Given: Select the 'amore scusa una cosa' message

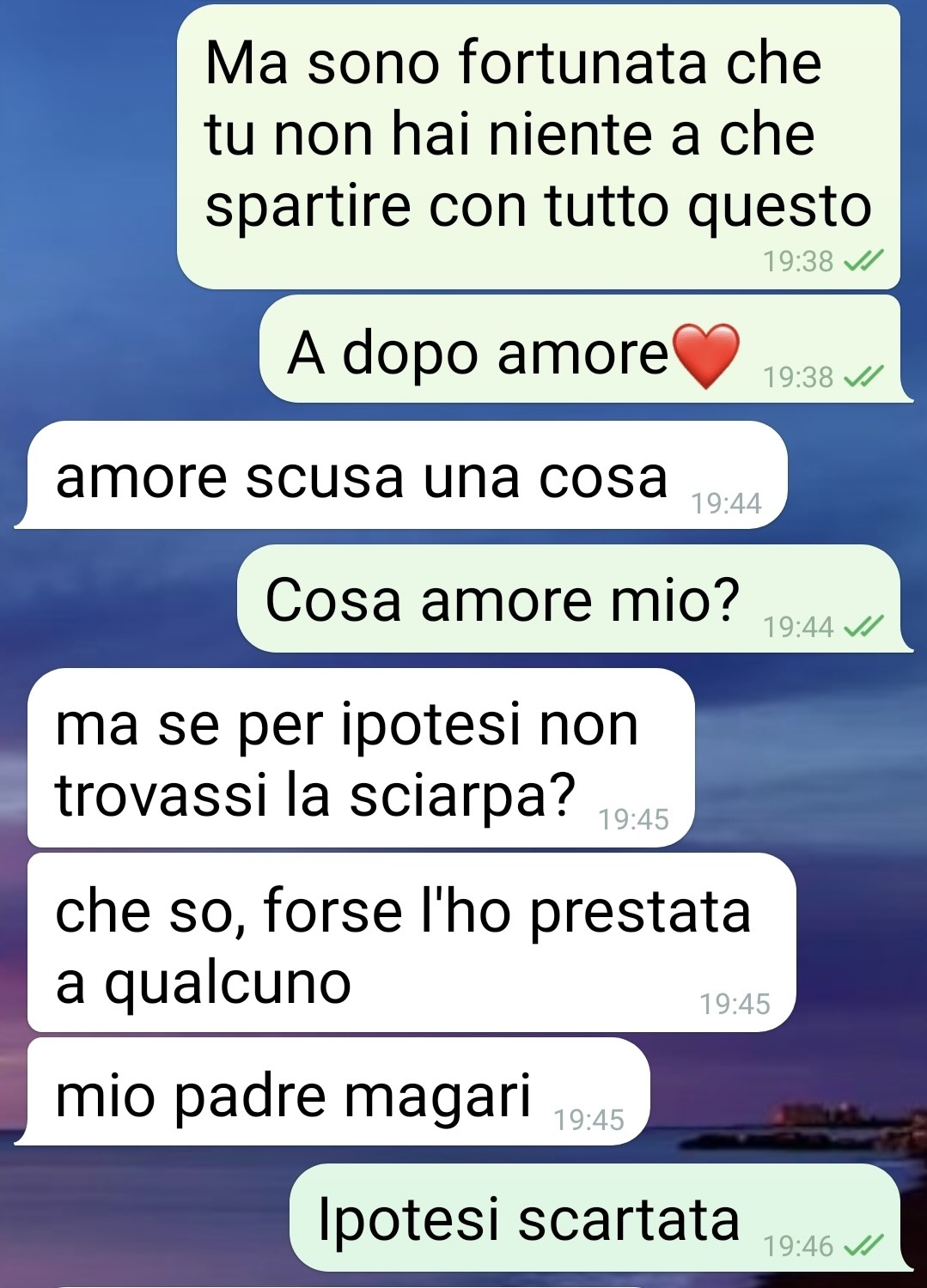Looking at the screenshot, I should click(401, 475).
